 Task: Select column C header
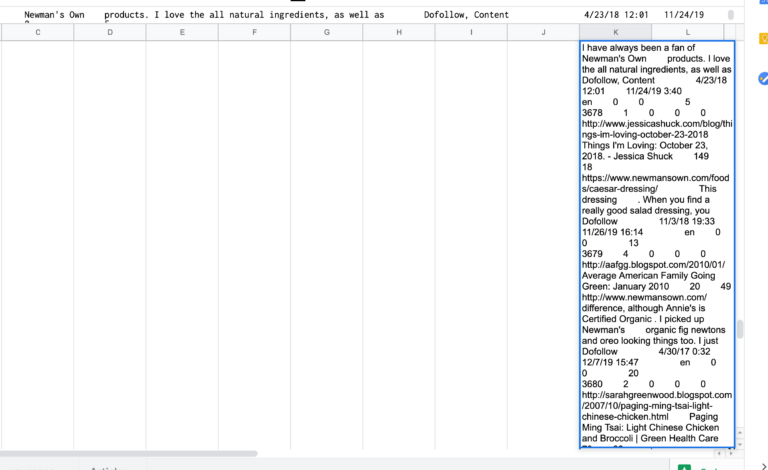tap(38, 33)
